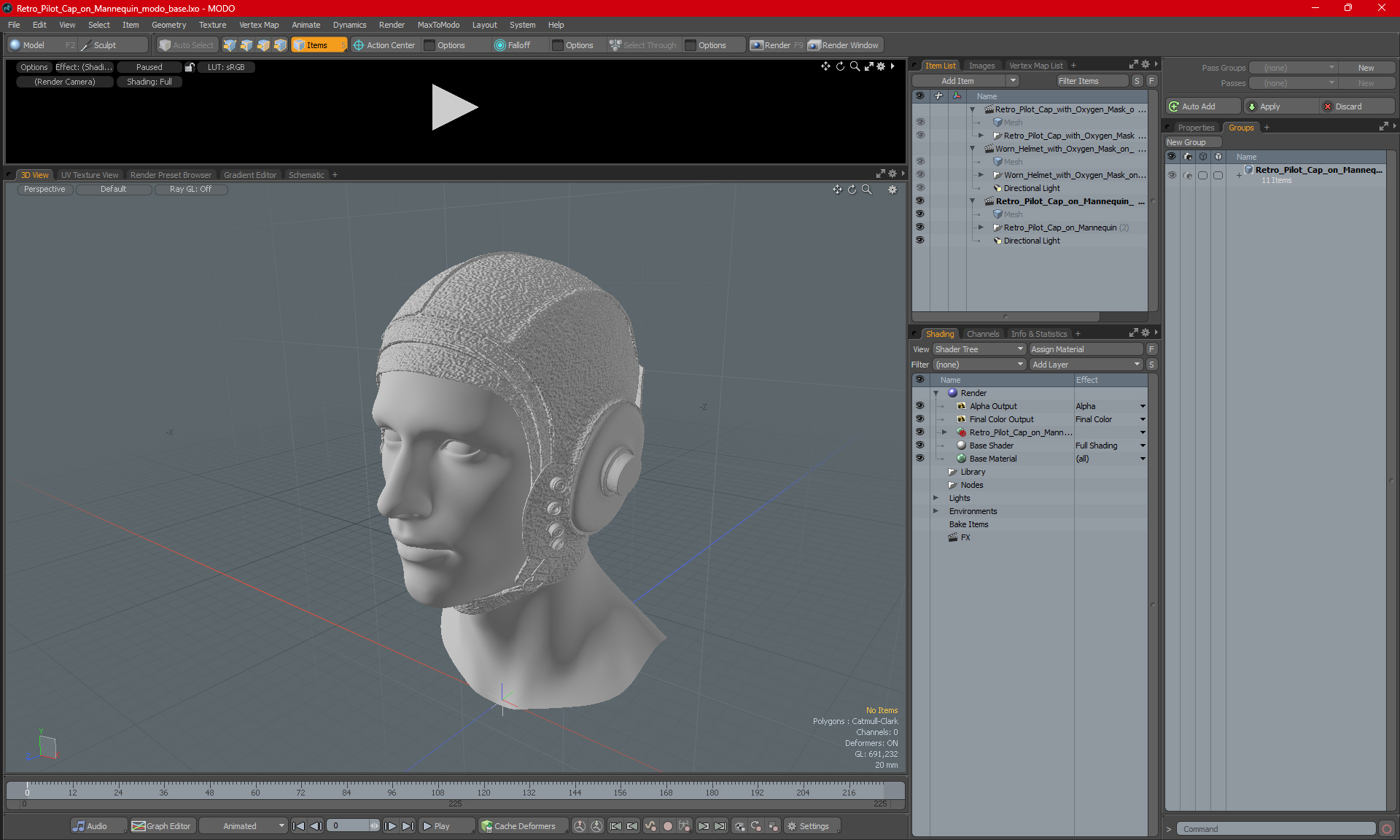Open the Graph Editor
Viewport: 1400px width, 840px height.
click(162, 826)
